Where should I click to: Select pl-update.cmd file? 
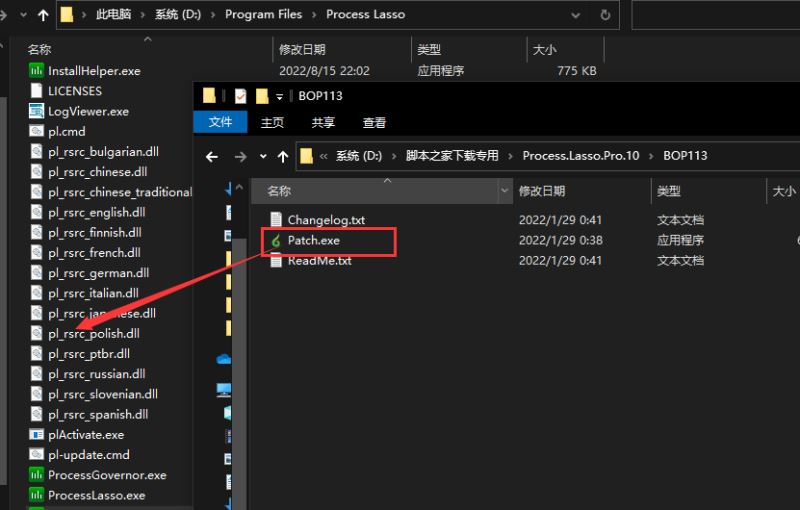[80, 454]
